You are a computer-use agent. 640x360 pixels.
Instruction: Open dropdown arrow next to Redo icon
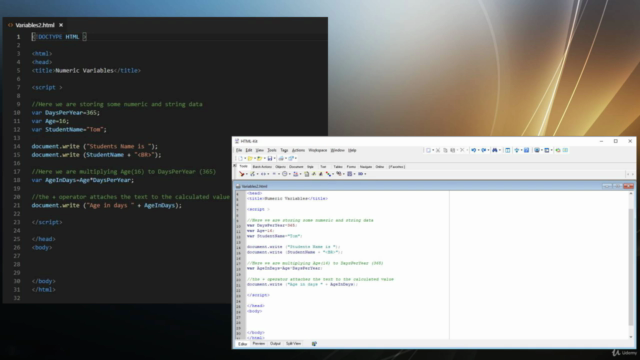(x=489, y=150)
